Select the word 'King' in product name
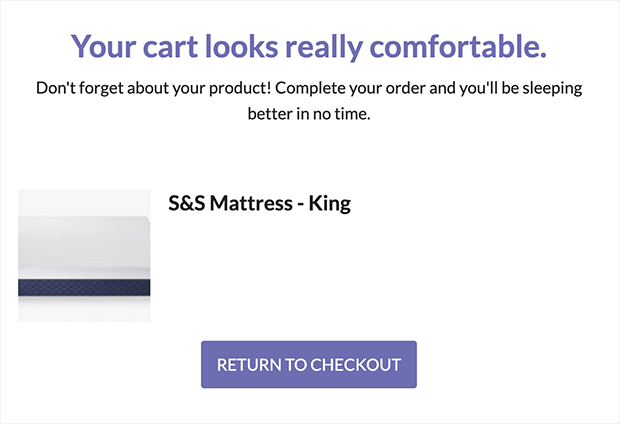This screenshot has width=620, height=424. (329, 203)
